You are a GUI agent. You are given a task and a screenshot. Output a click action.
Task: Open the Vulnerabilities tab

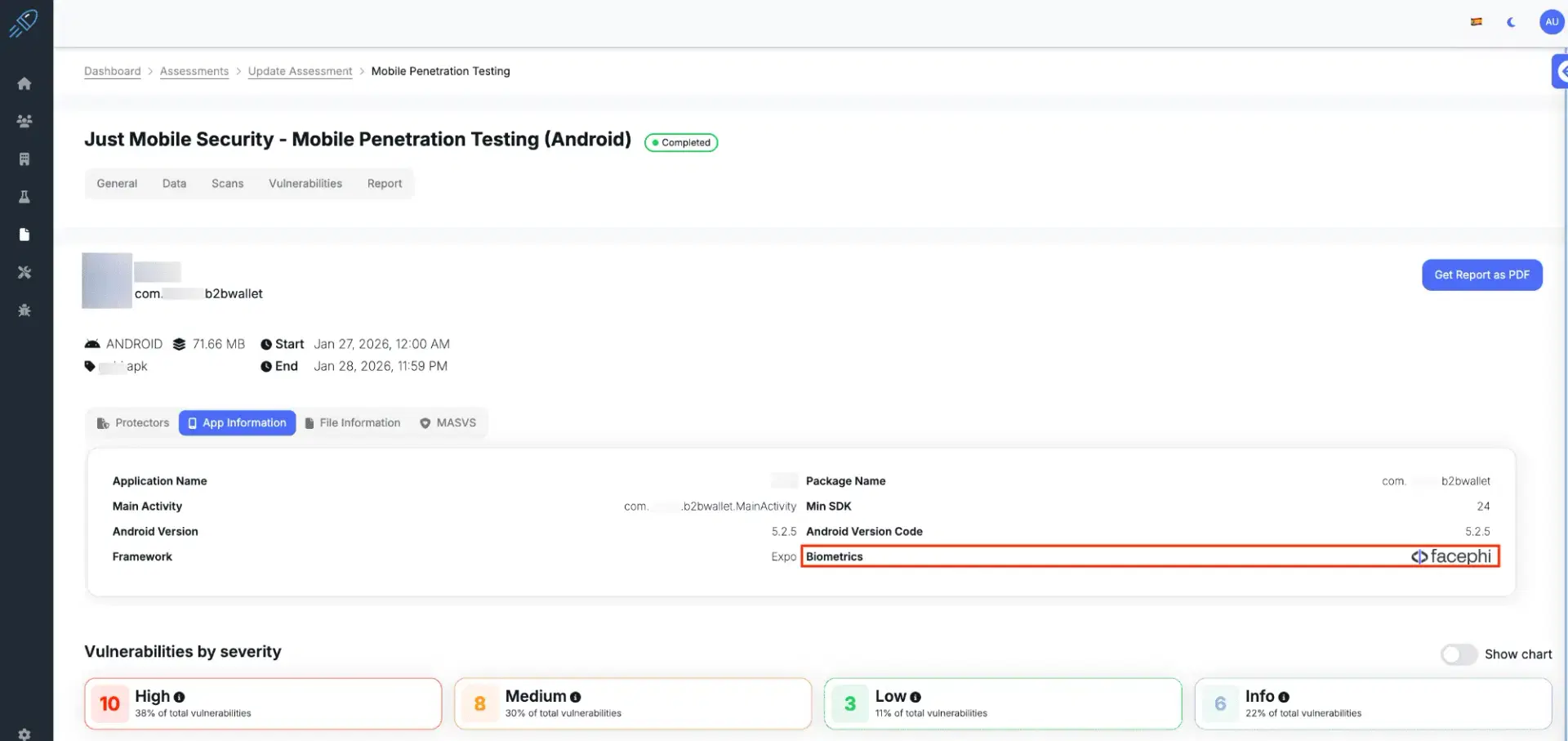[x=305, y=184]
